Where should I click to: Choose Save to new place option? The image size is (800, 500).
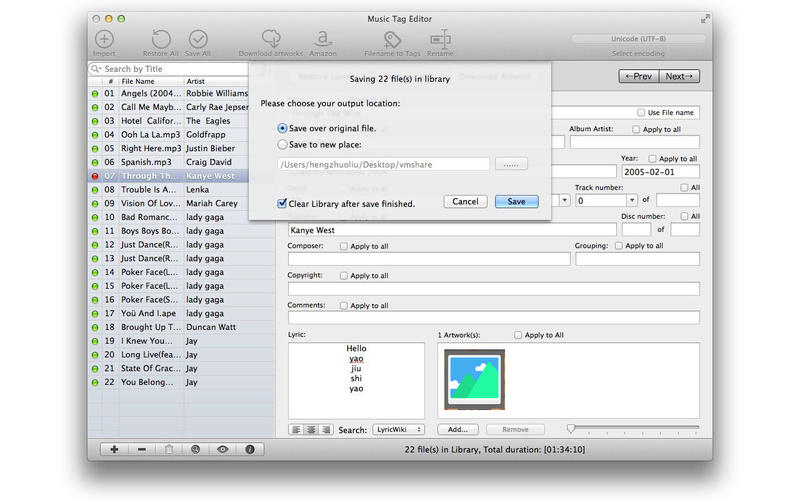pos(284,146)
